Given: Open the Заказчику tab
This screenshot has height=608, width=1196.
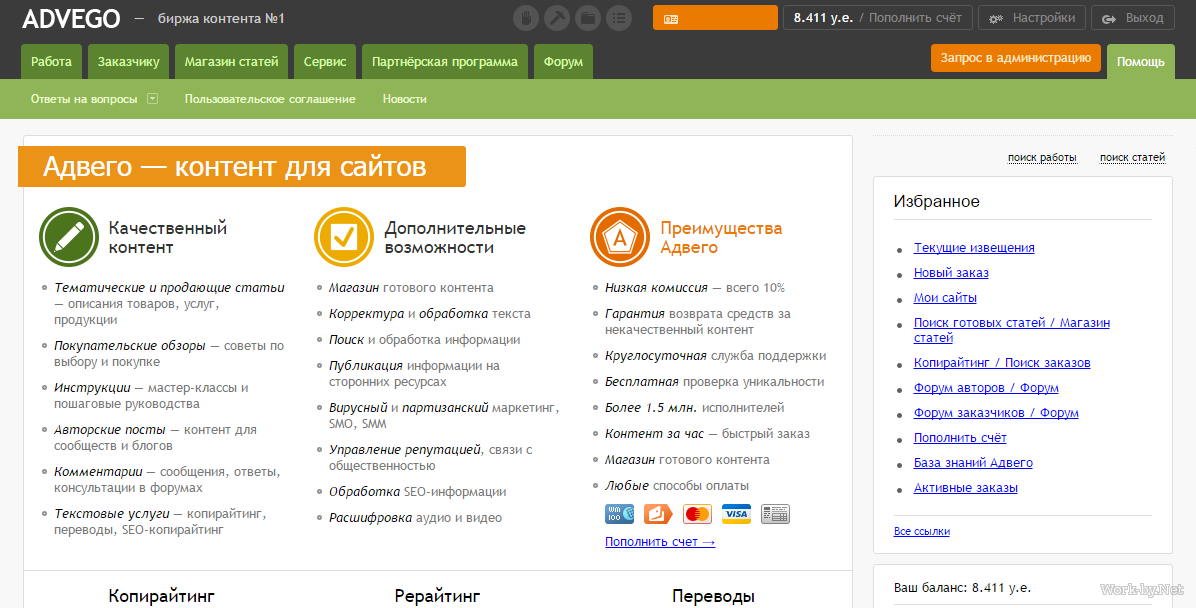Looking at the screenshot, I should point(128,62).
